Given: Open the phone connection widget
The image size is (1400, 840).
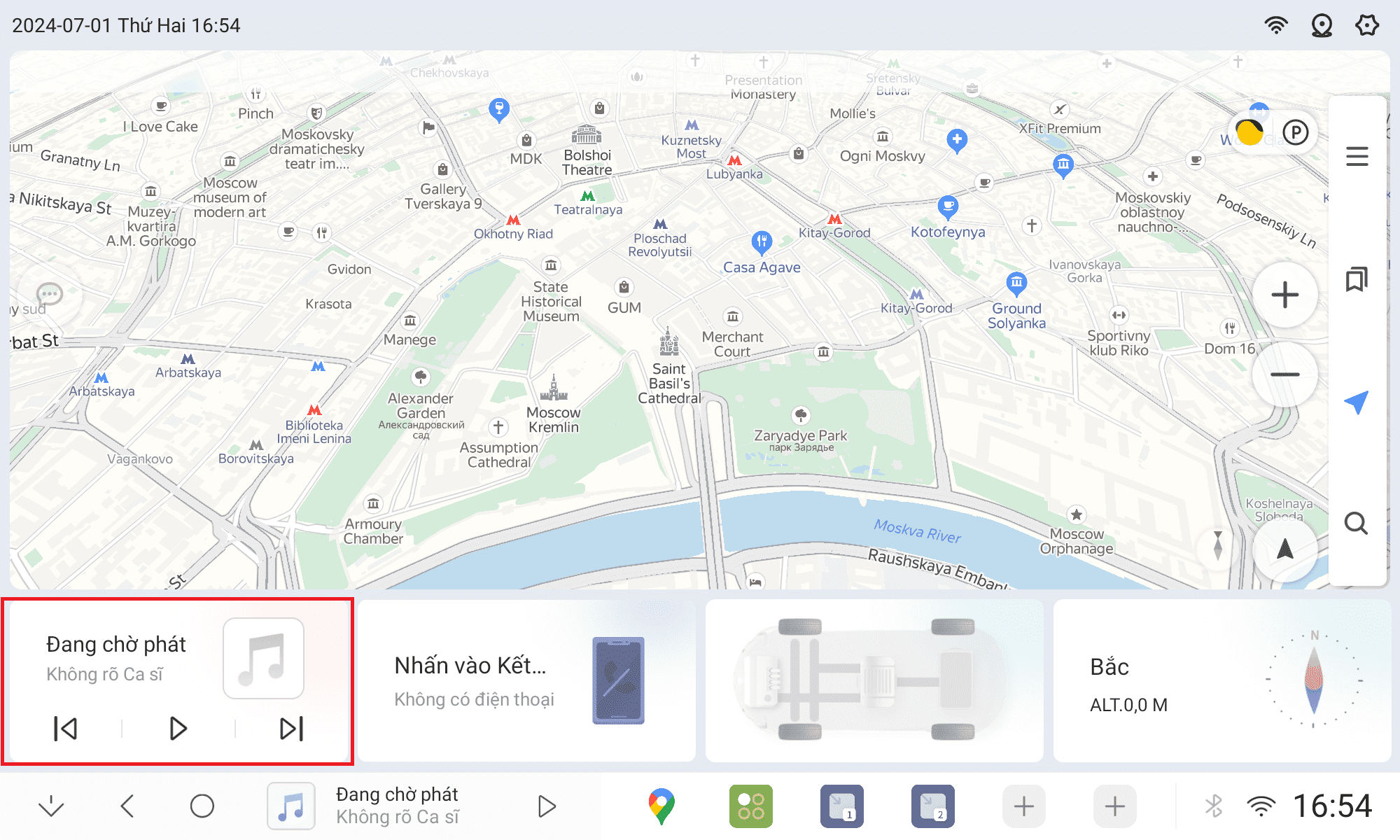Looking at the screenshot, I should point(526,680).
